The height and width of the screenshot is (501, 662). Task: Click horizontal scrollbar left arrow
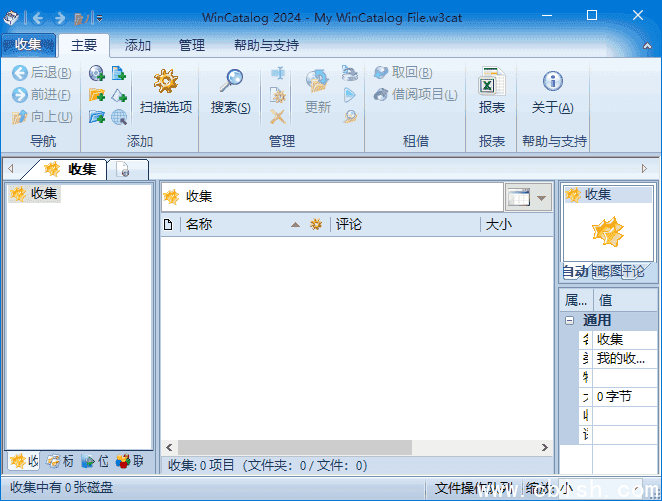(169, 447)
